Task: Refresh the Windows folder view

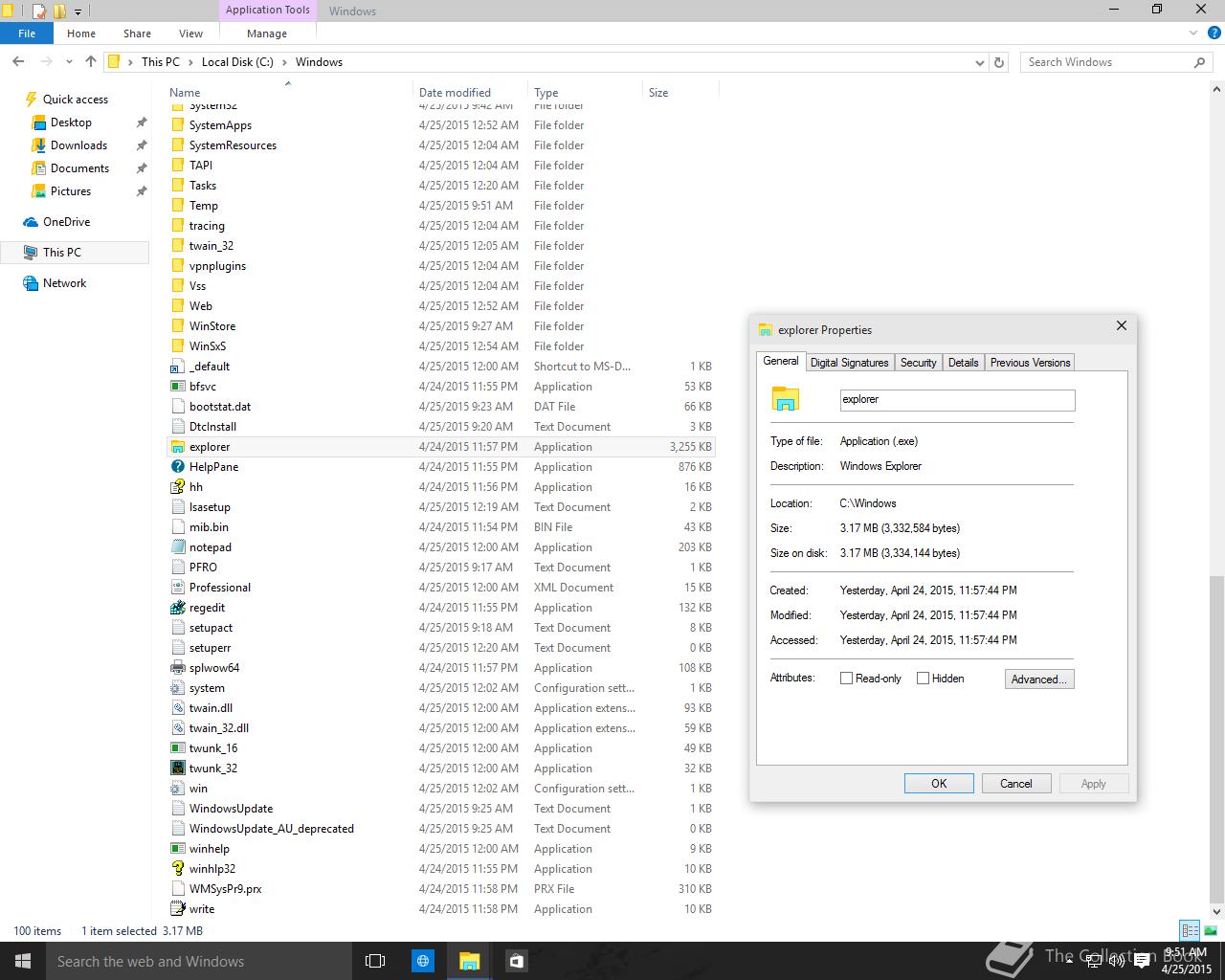Action: (999, 62)
